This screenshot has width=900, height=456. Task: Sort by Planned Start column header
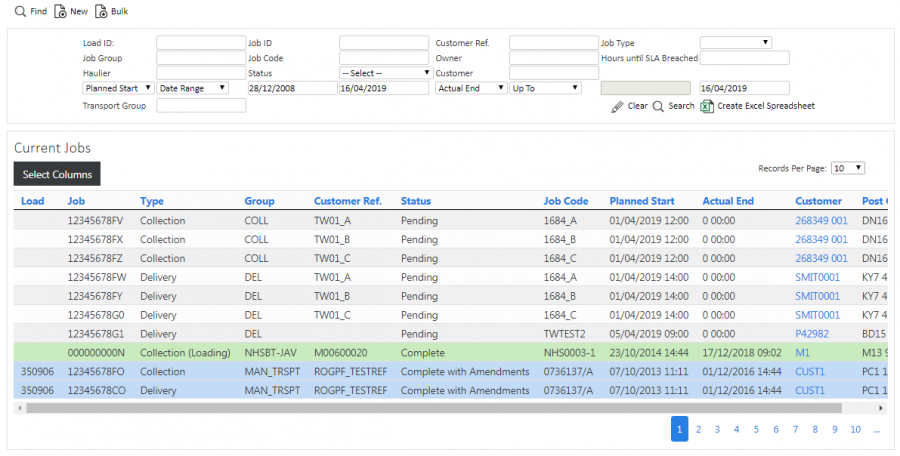pos(642,201)
